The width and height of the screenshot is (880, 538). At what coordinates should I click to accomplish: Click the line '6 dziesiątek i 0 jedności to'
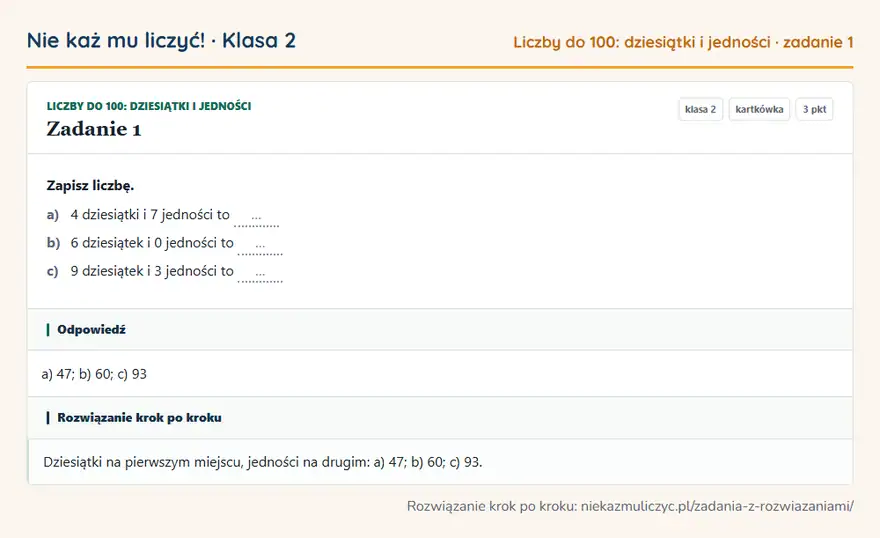152,243
